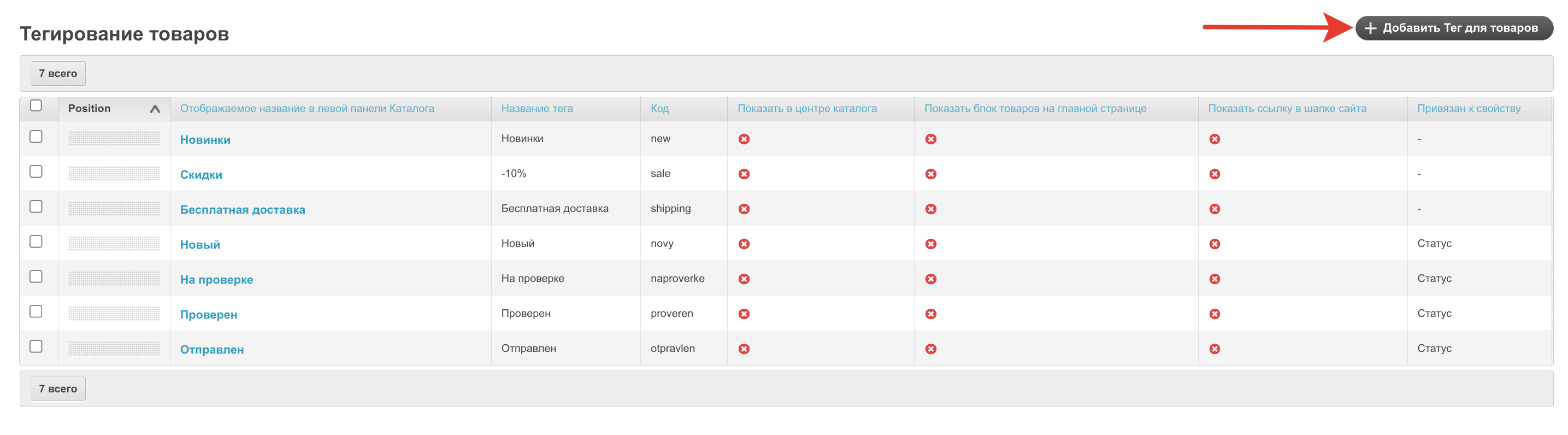Click the top 7 всего counter

[x=58, y=74]
